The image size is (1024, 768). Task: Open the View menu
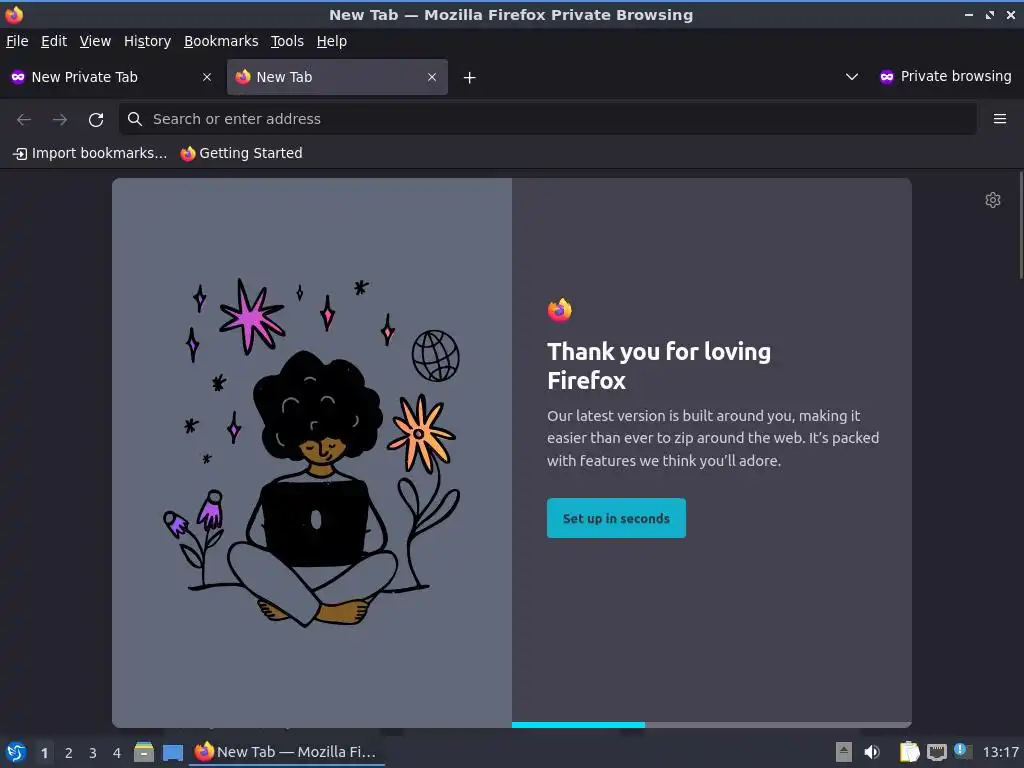[x=95, y=41]
